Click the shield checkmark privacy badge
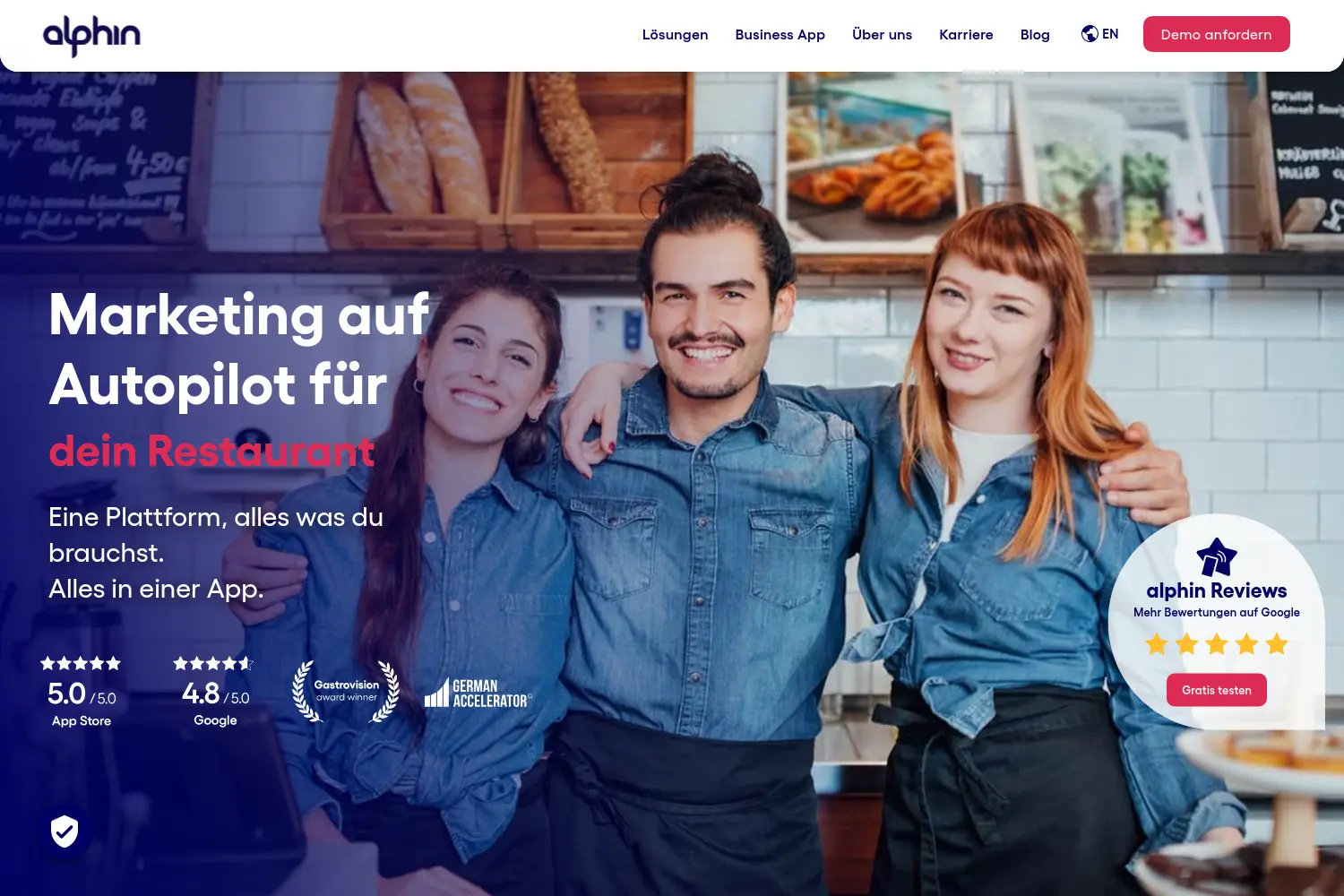1344x896 pixels. 65,831
